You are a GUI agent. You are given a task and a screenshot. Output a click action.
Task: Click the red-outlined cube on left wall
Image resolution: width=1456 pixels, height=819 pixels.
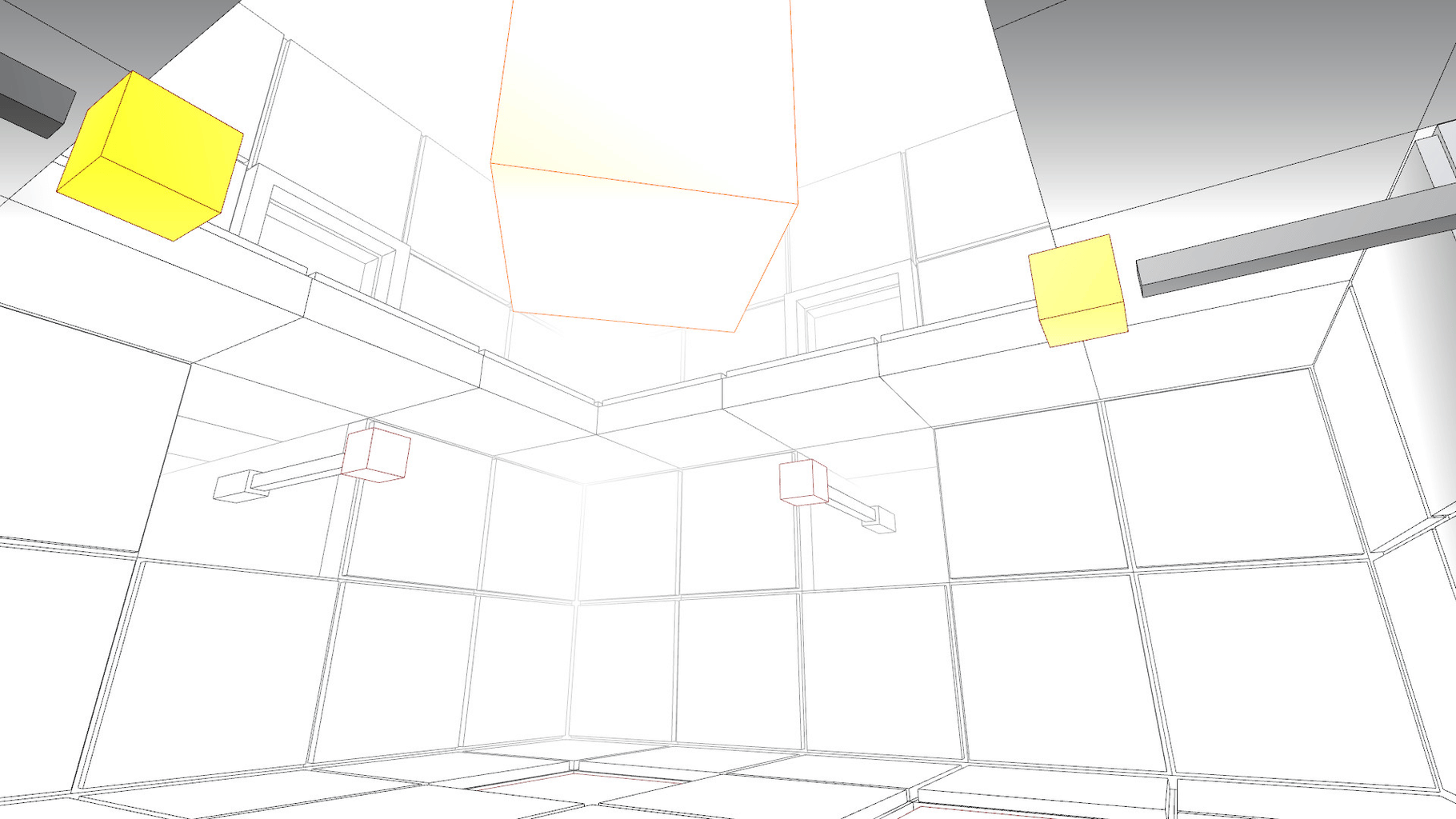coord(376,454)
